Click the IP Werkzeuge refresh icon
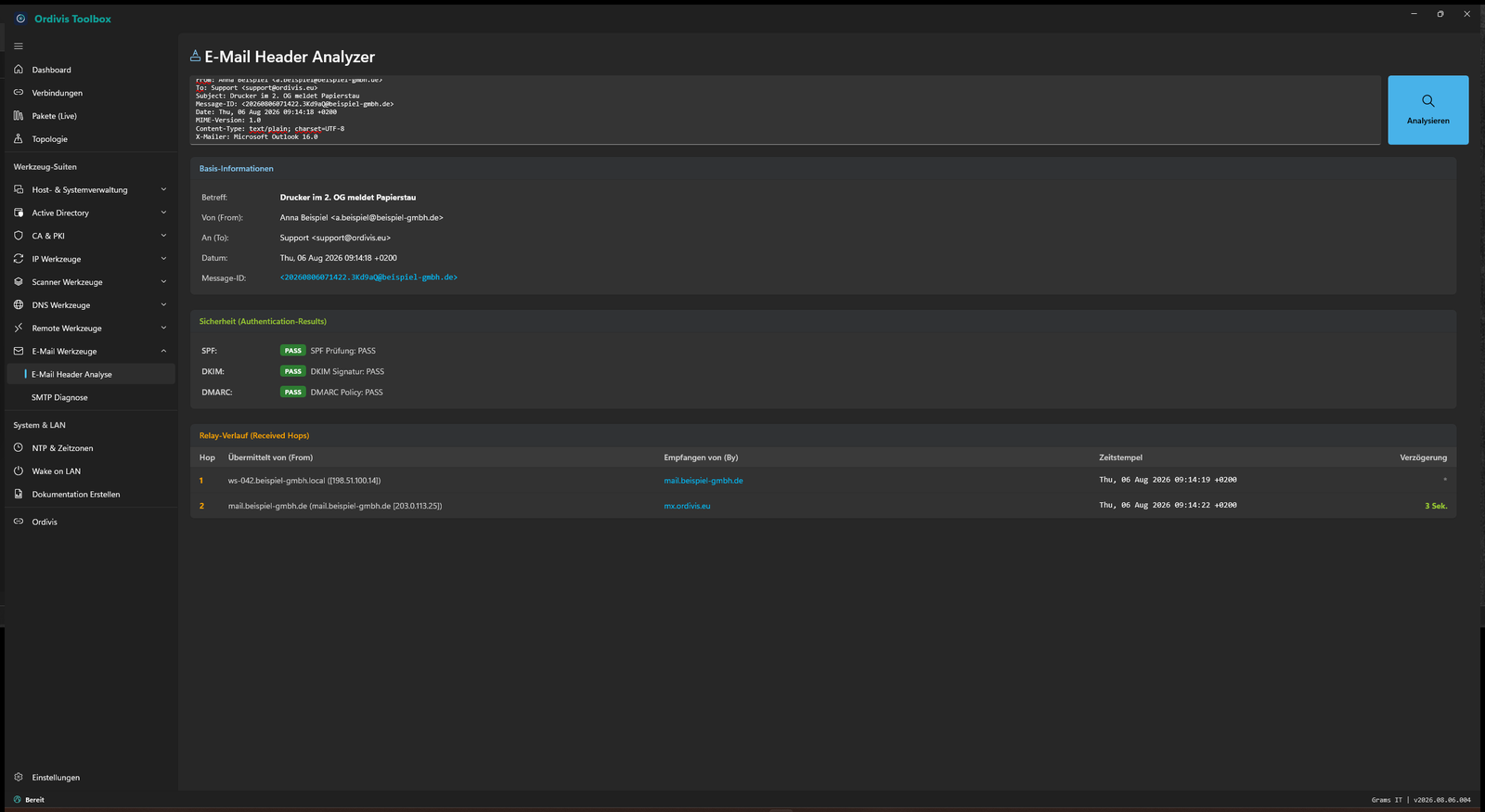Screen dimensions: 1485x812 click(x=19, y=259)
